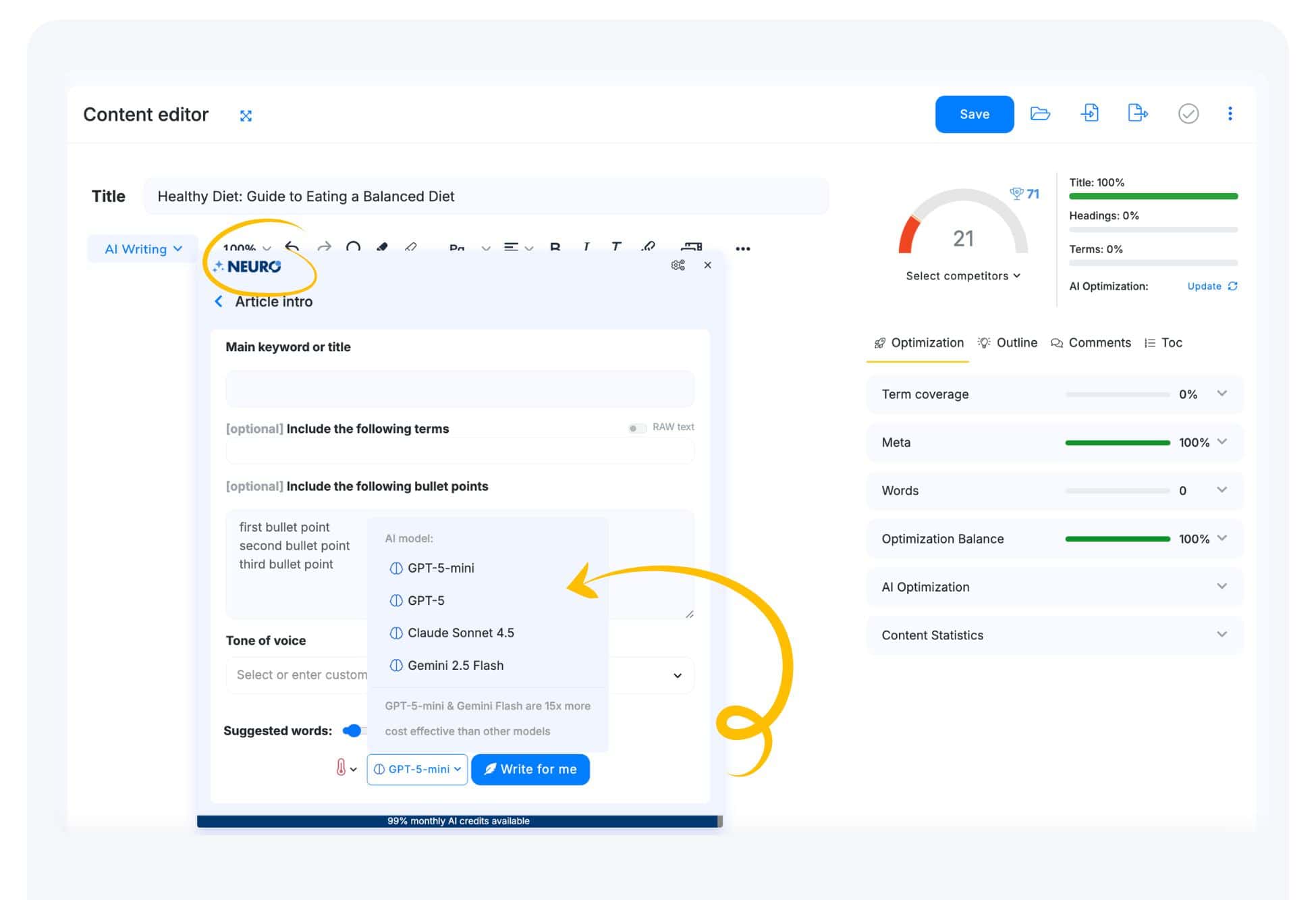
Task: Switch to the Outline tab
Action: point(1008,342)
